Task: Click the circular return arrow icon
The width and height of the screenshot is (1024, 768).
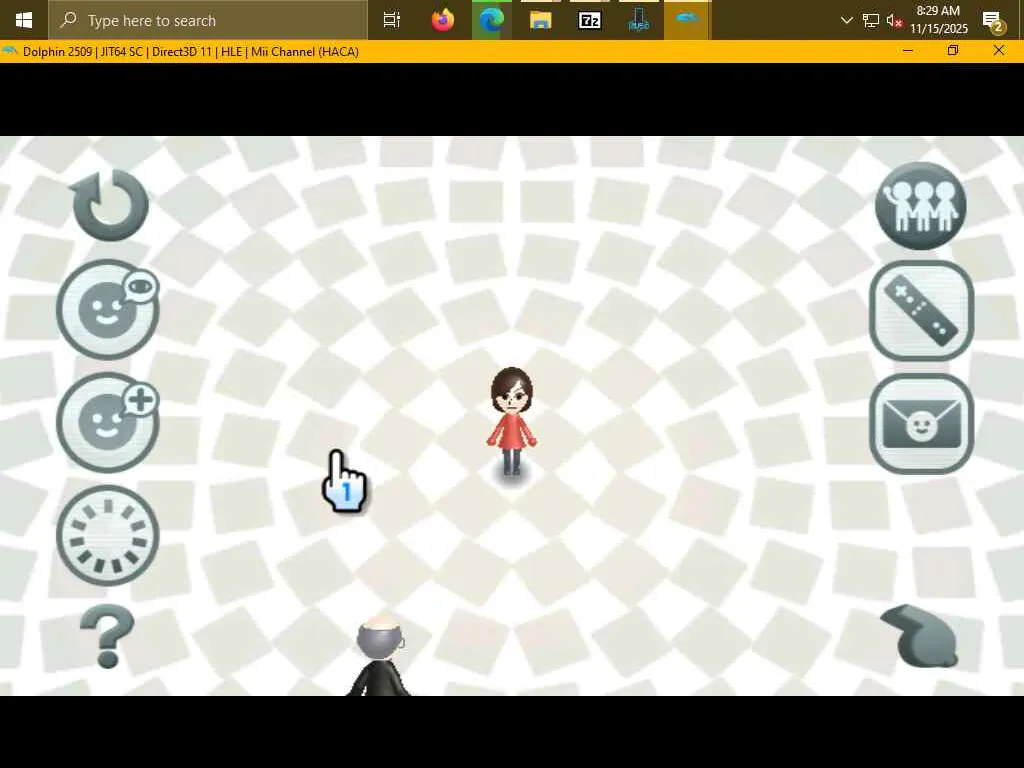Action: coord(110,204)
